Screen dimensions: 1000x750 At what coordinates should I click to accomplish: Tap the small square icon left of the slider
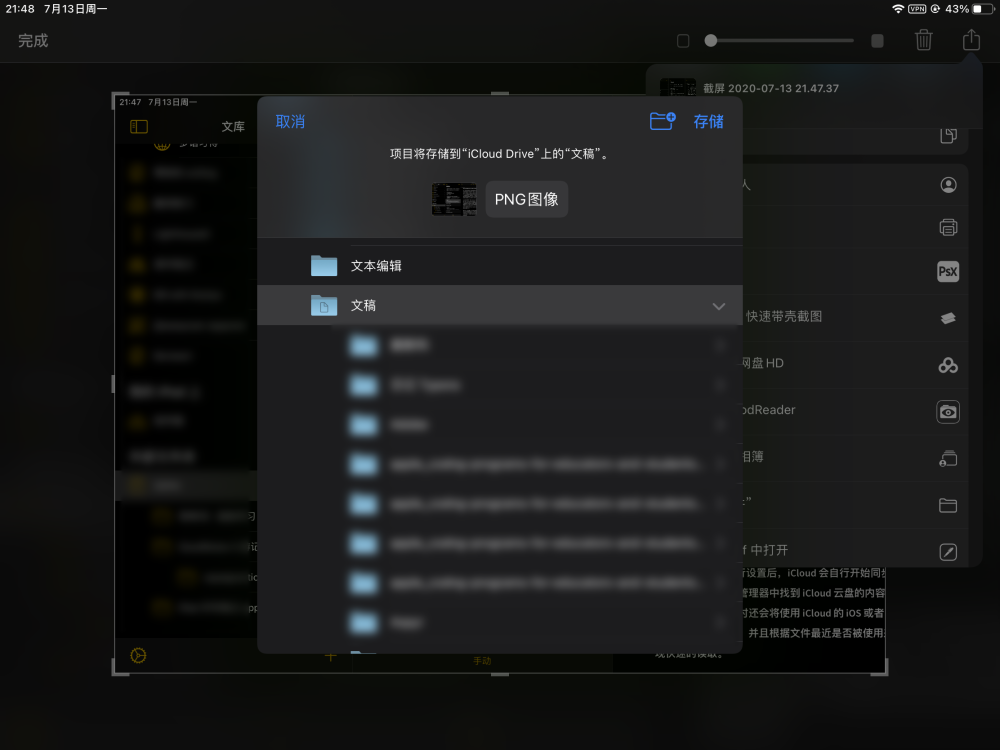point(683,41)
